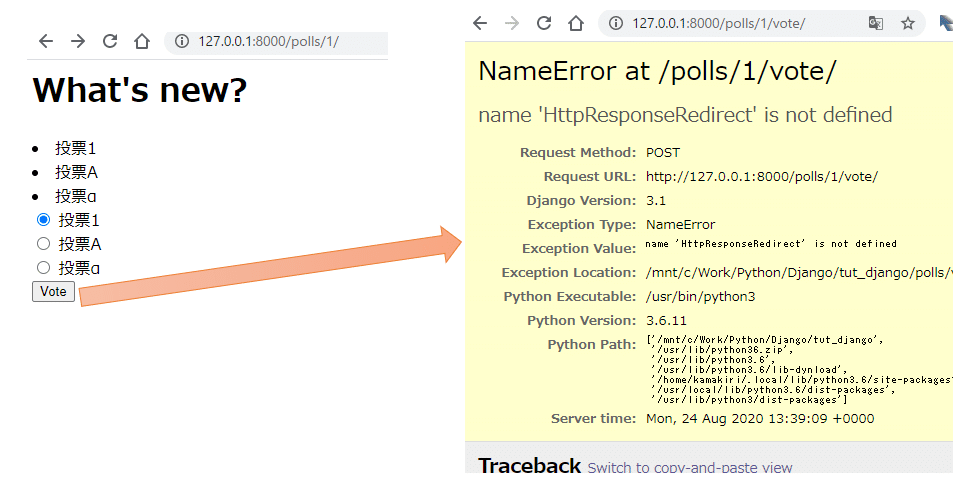Reload the polls/1/vote/ error page
957x485 pixels.
pos(544,23)
